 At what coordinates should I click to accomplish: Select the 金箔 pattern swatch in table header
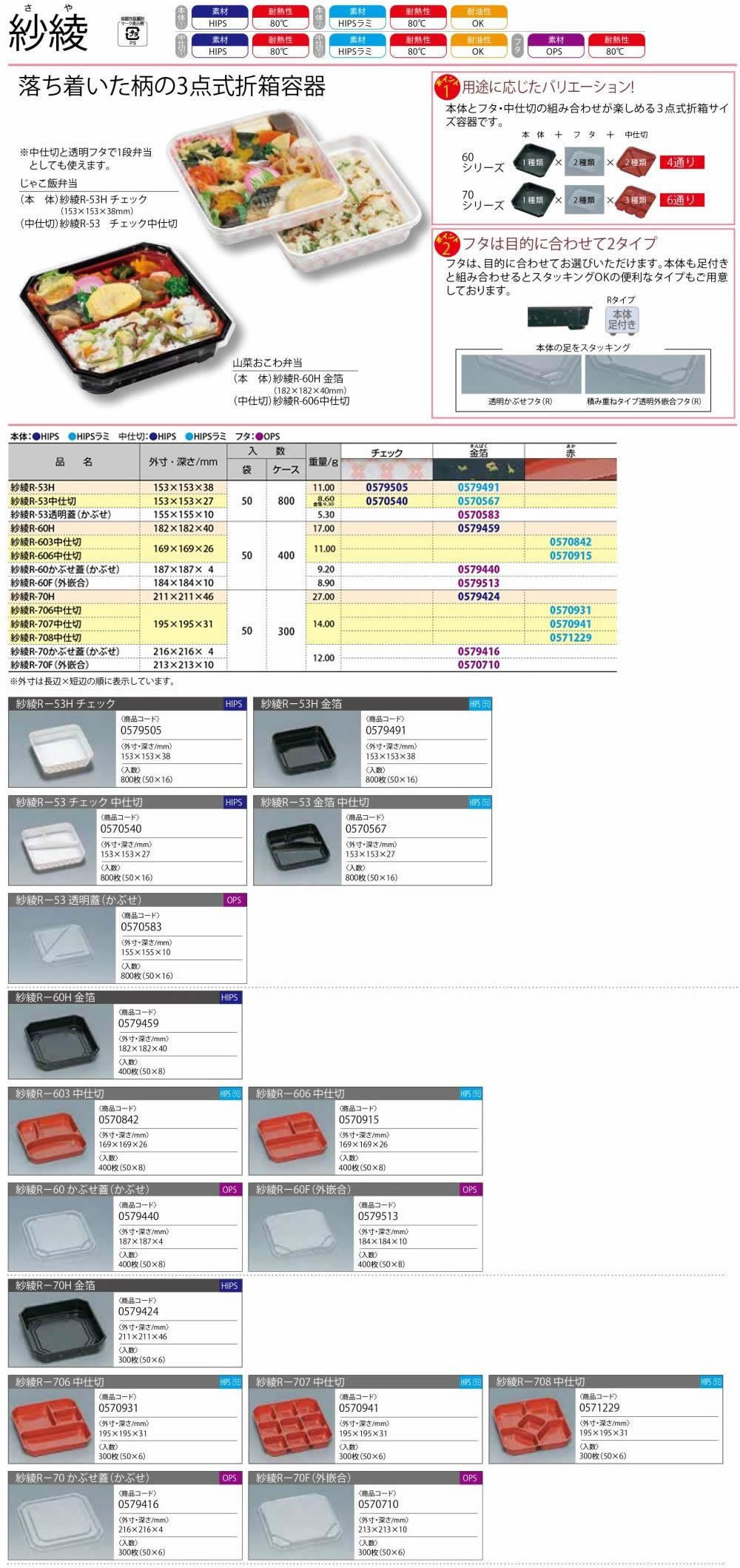click(478, 469)
